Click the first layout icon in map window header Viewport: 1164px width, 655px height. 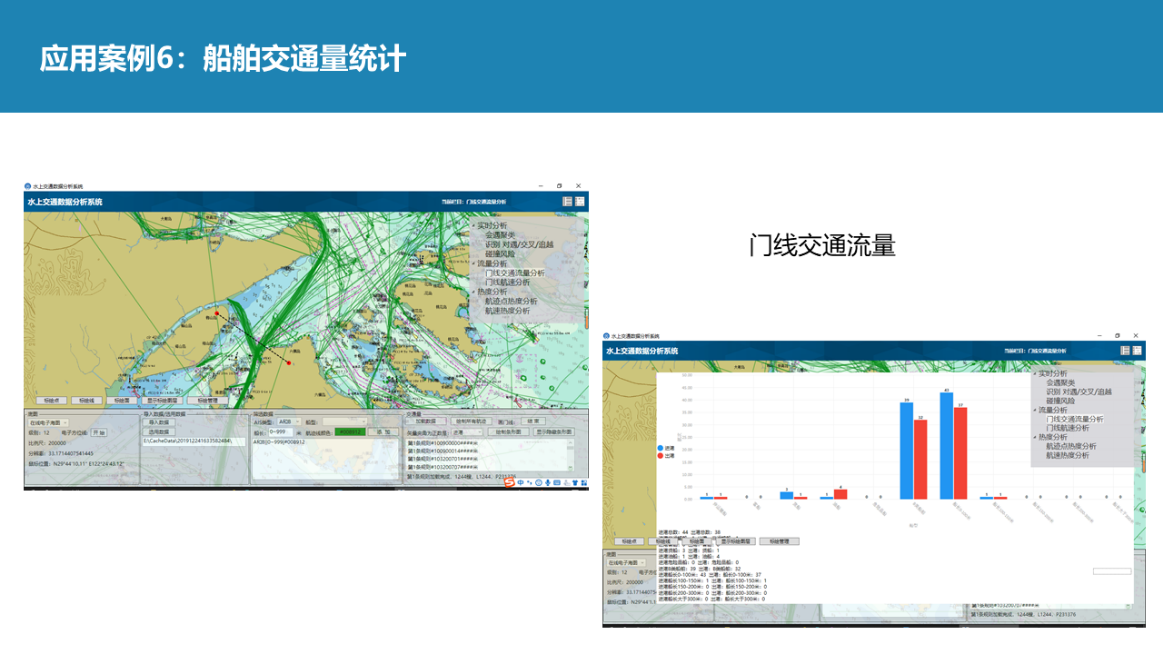pyautogui.click(x=567, y=202)
